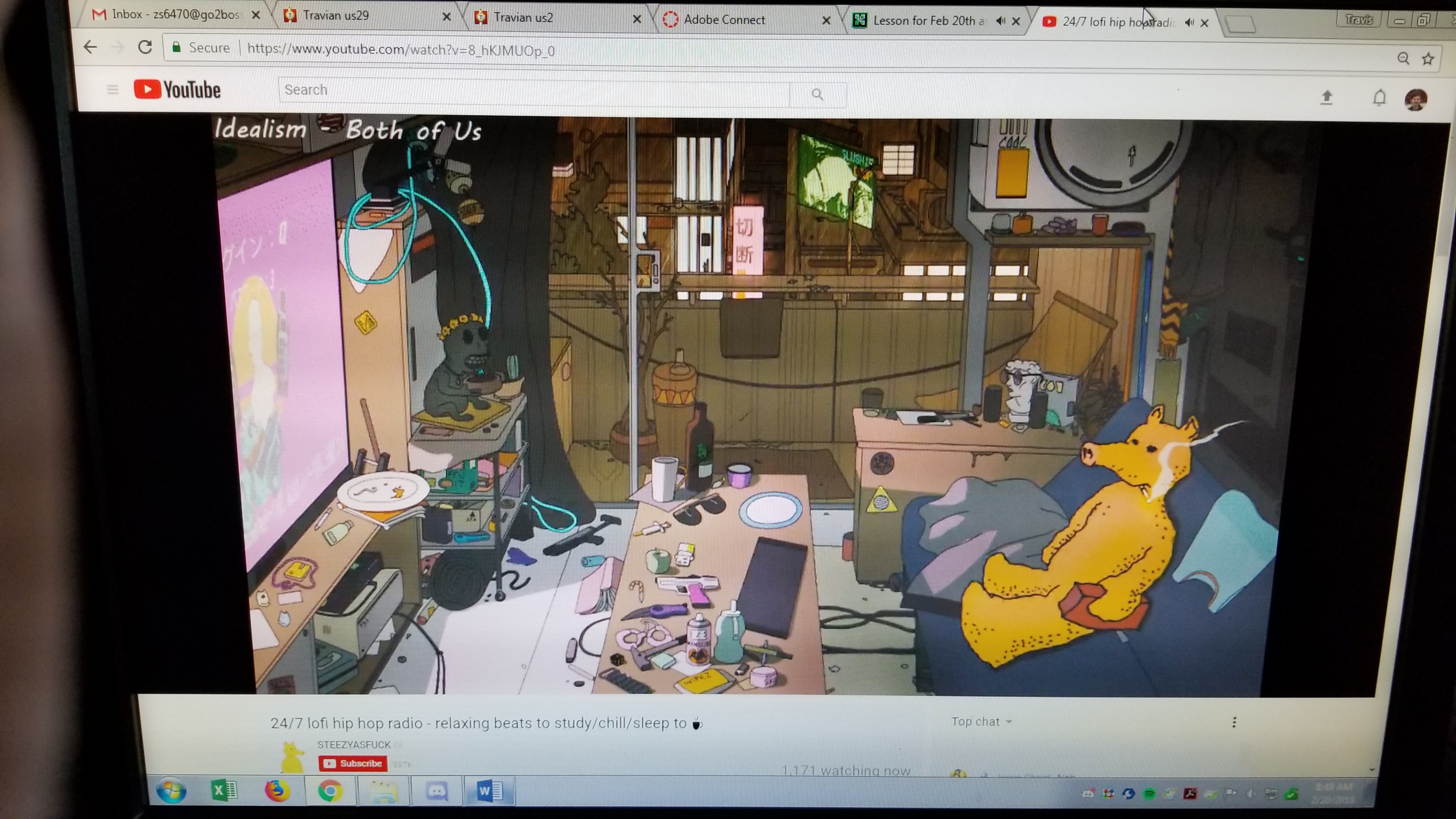Click the network tray icon
This screenshot has width=1456, height=819.
point(1271,794)
